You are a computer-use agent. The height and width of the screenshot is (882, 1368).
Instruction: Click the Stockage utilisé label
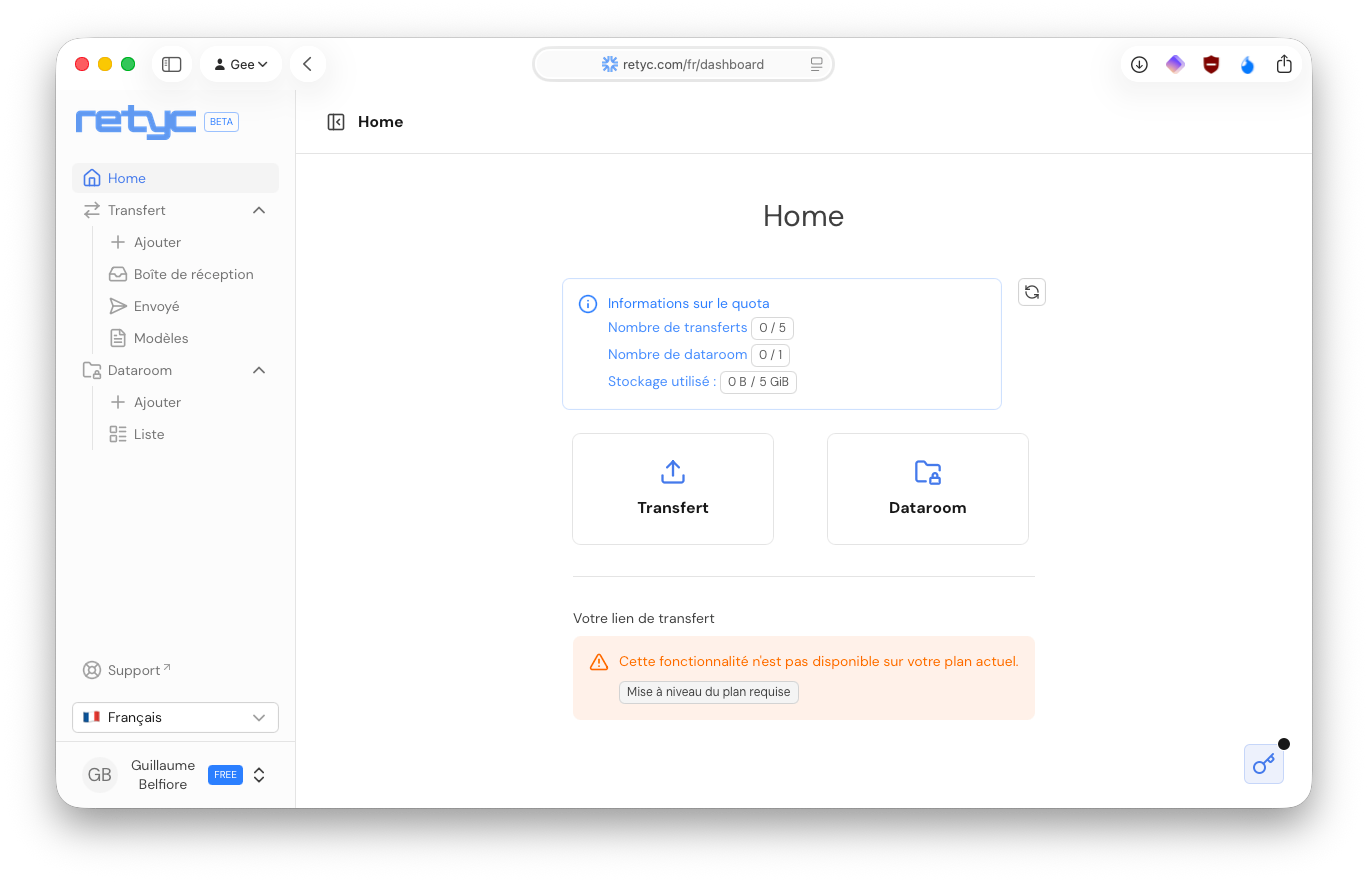(662, 381)
